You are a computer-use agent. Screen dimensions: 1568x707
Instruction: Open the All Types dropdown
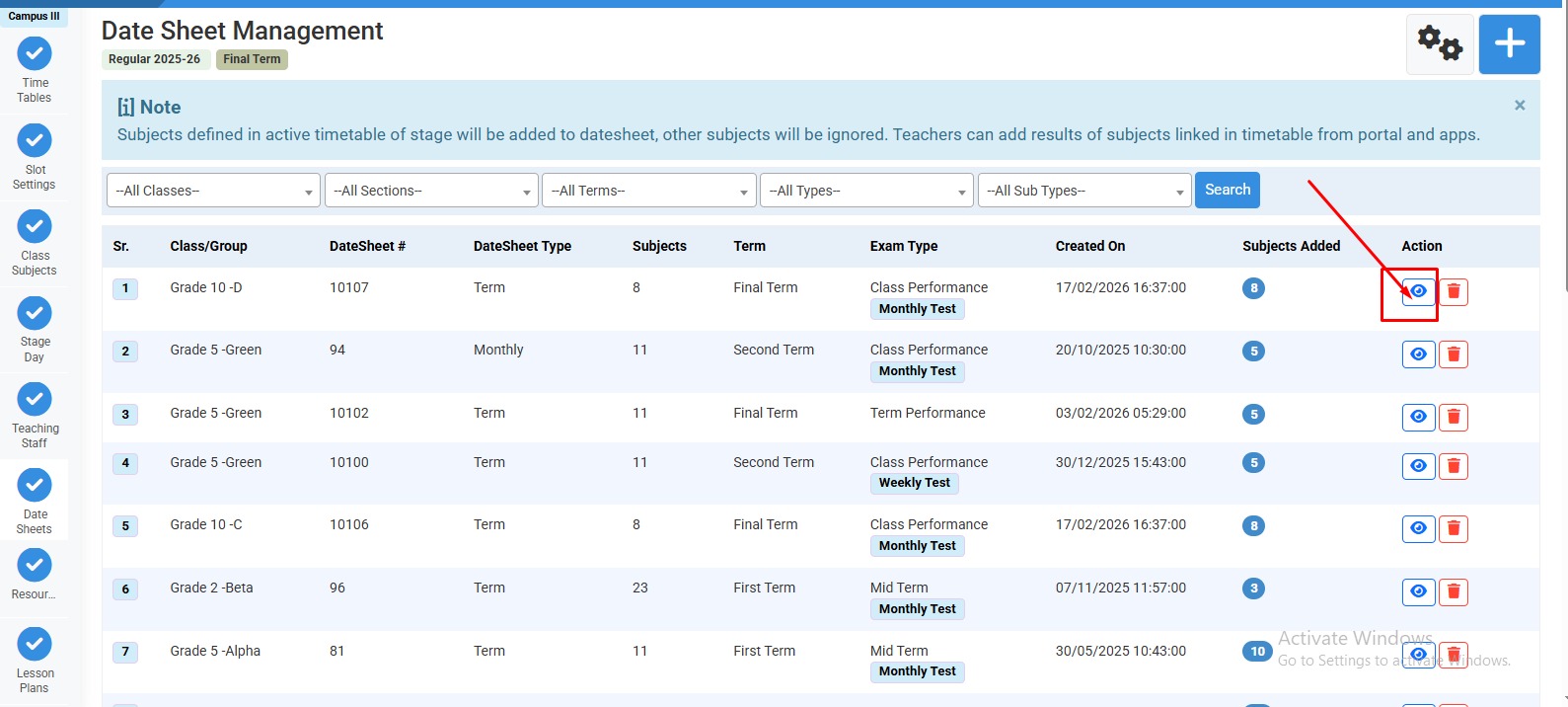(867, 191)
